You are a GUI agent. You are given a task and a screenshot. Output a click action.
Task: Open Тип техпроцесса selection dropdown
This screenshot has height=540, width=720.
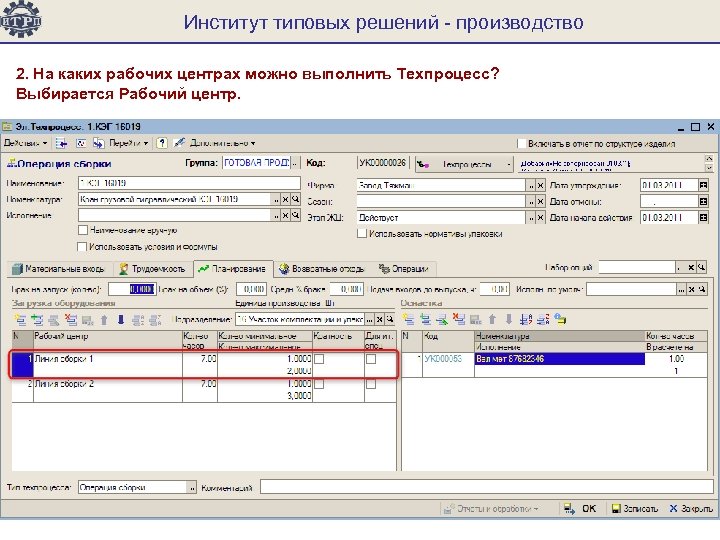pos(192,488)
